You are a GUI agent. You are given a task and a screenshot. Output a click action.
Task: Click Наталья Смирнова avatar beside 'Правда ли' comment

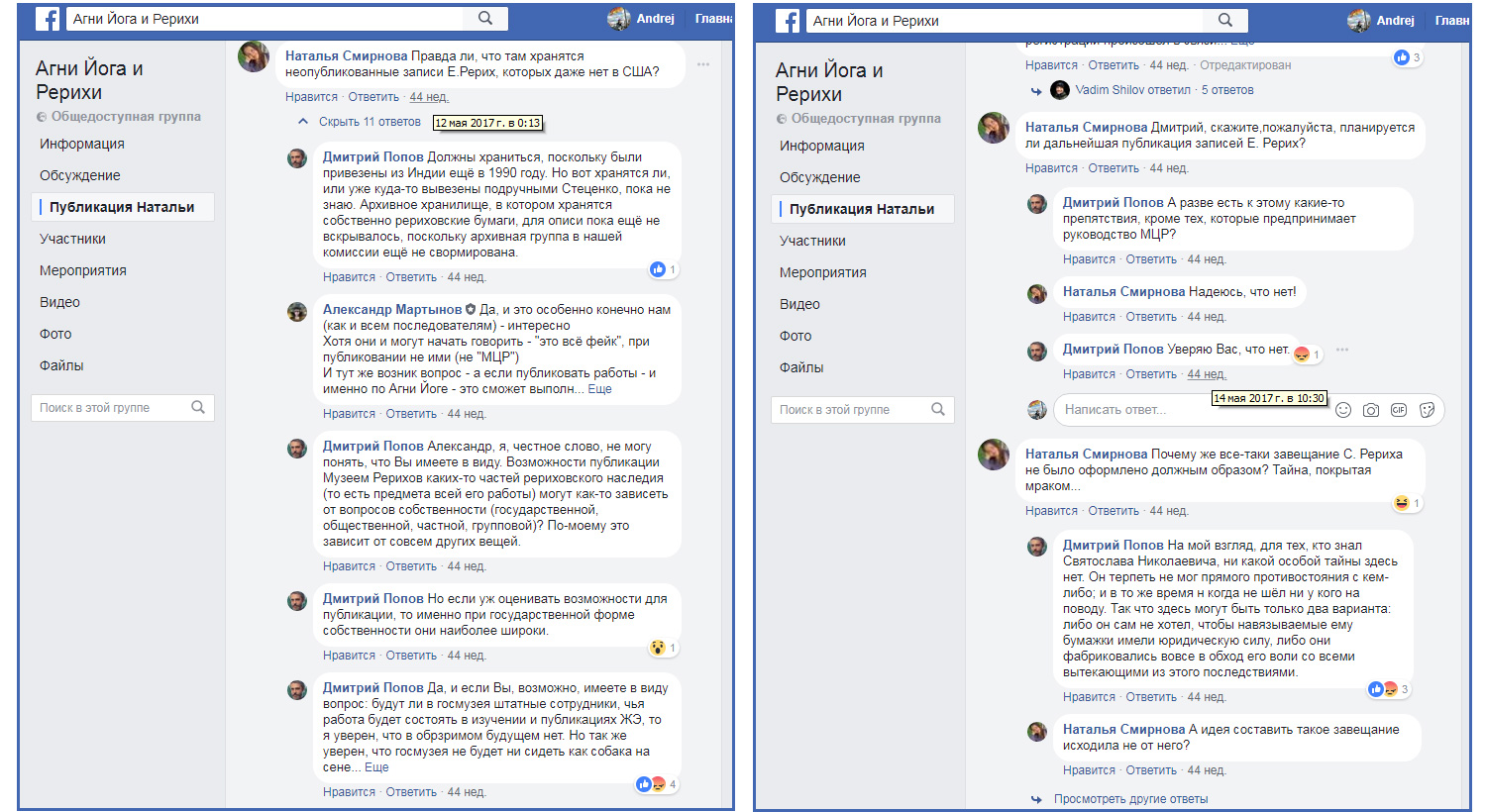254,56
